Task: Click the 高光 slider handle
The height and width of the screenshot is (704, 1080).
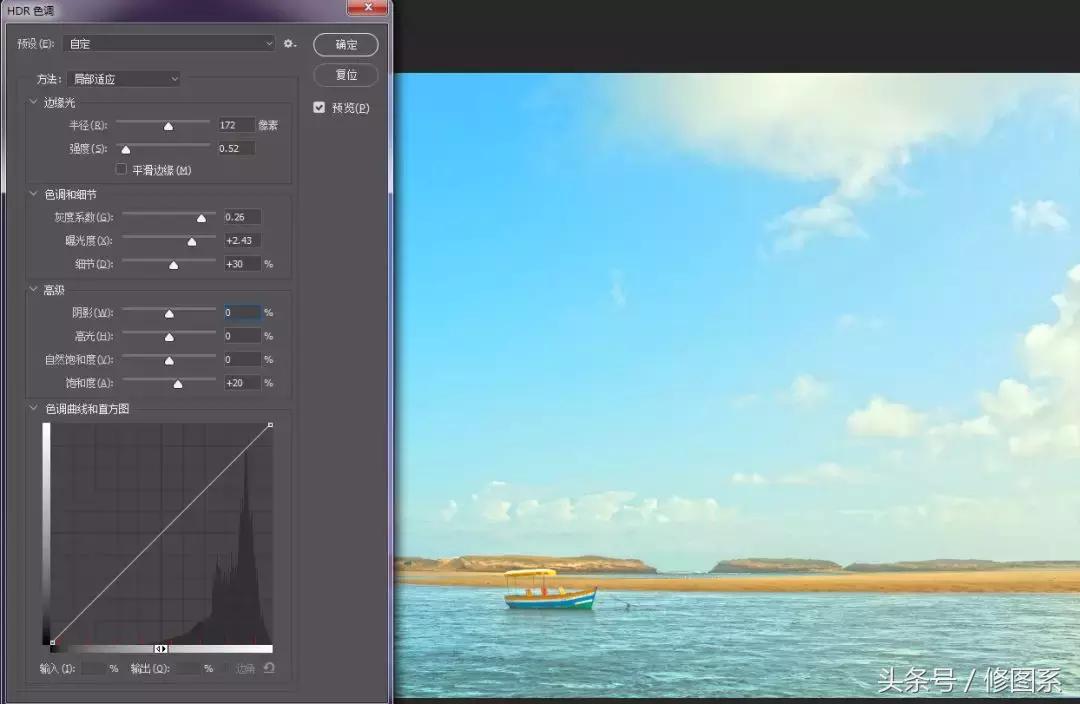Action: (x=169, y=338)
